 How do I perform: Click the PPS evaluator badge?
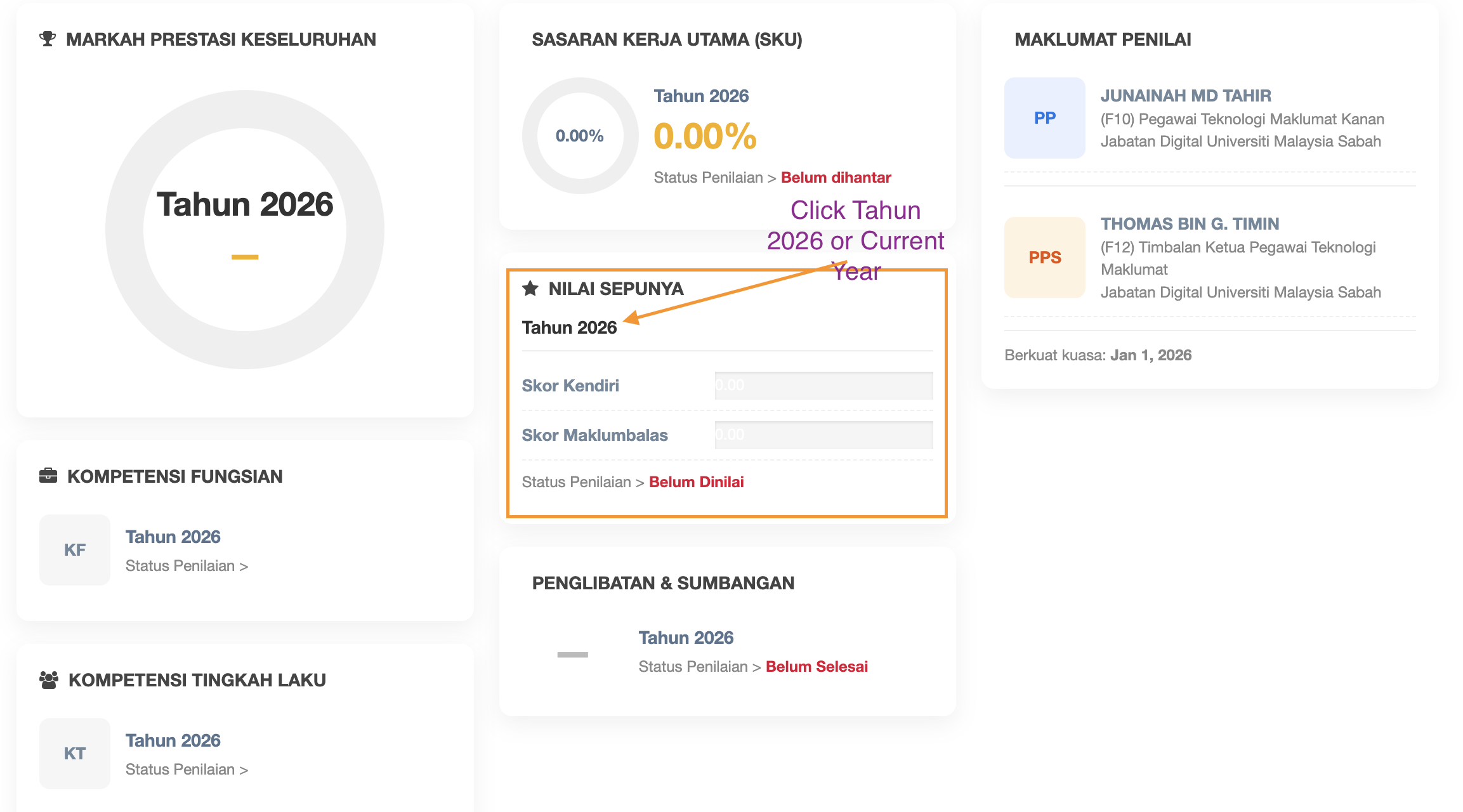[1044, 258]
